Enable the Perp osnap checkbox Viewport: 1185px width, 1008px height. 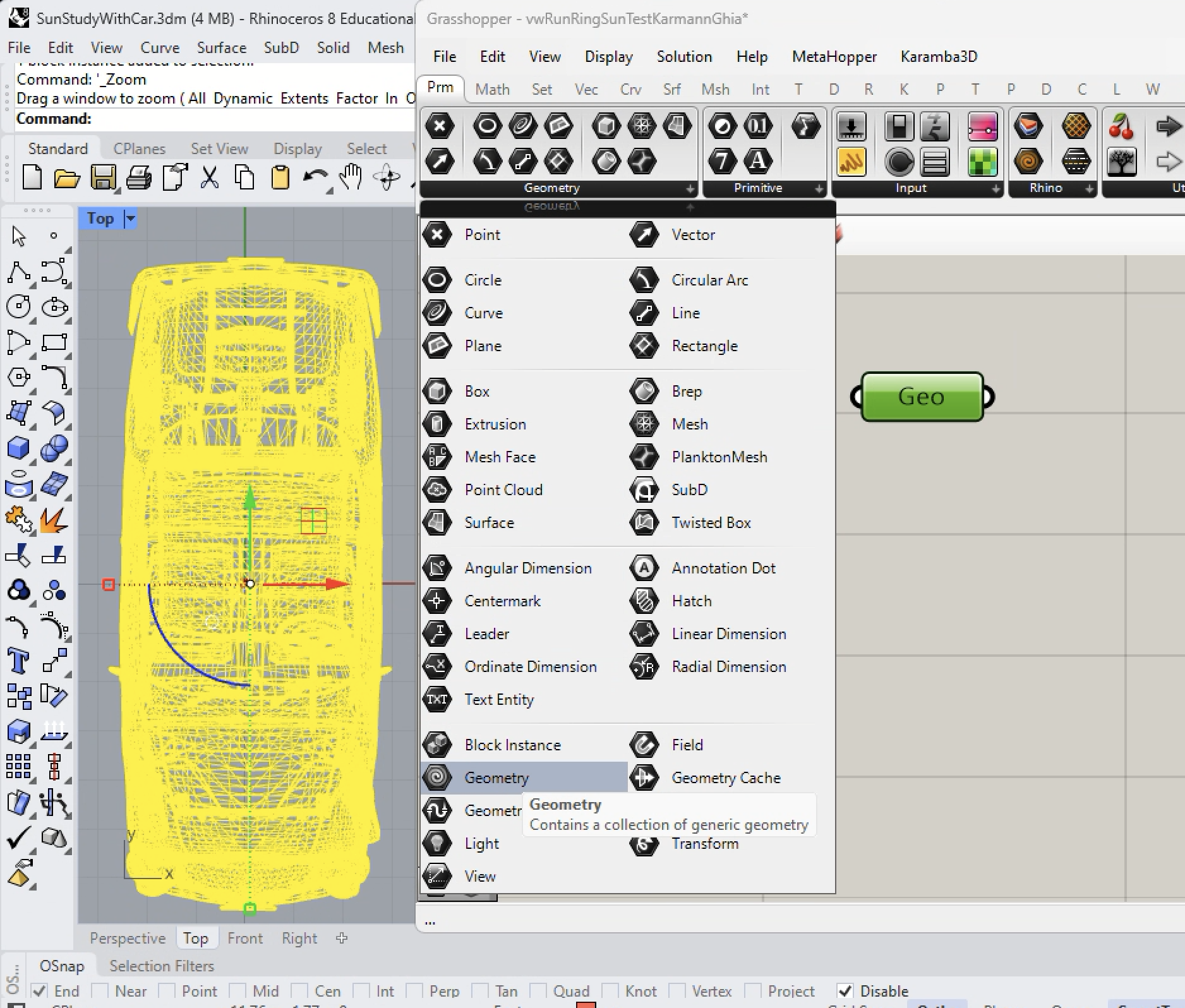click(414, 990)
